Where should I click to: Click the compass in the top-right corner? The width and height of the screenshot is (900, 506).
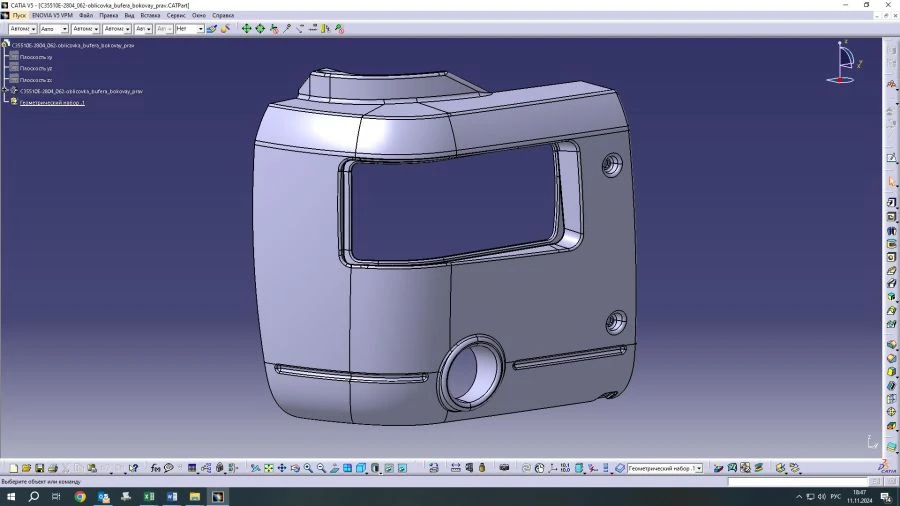point(843,61)
